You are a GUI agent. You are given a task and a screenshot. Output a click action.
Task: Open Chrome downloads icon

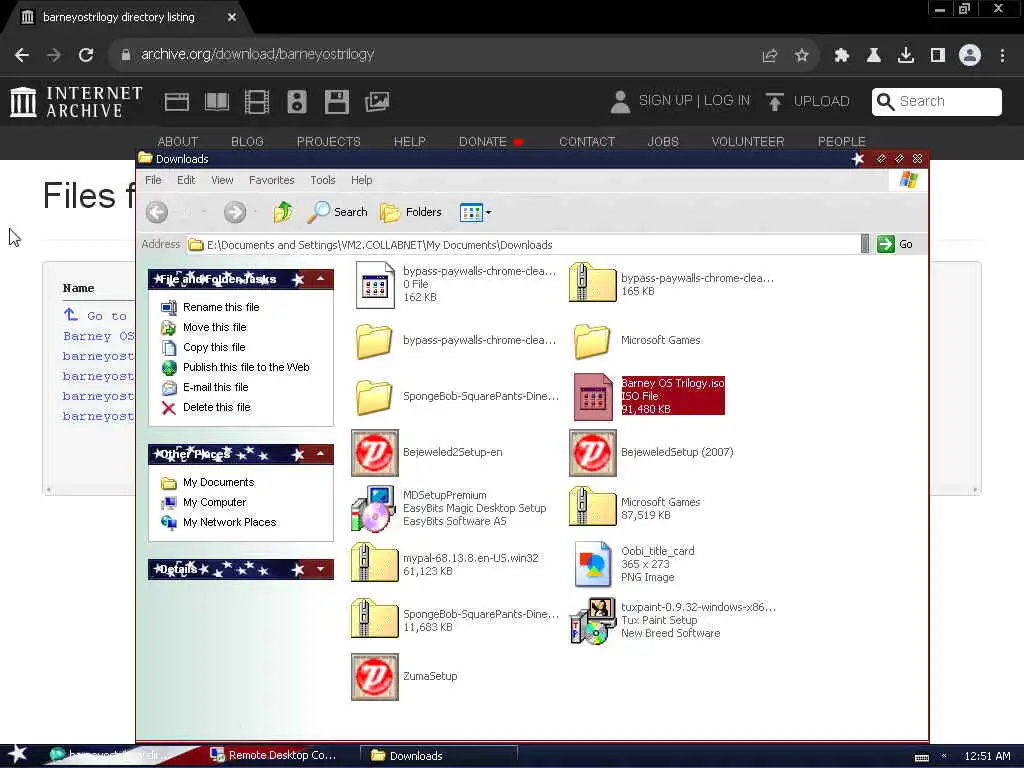coord(906,56)
